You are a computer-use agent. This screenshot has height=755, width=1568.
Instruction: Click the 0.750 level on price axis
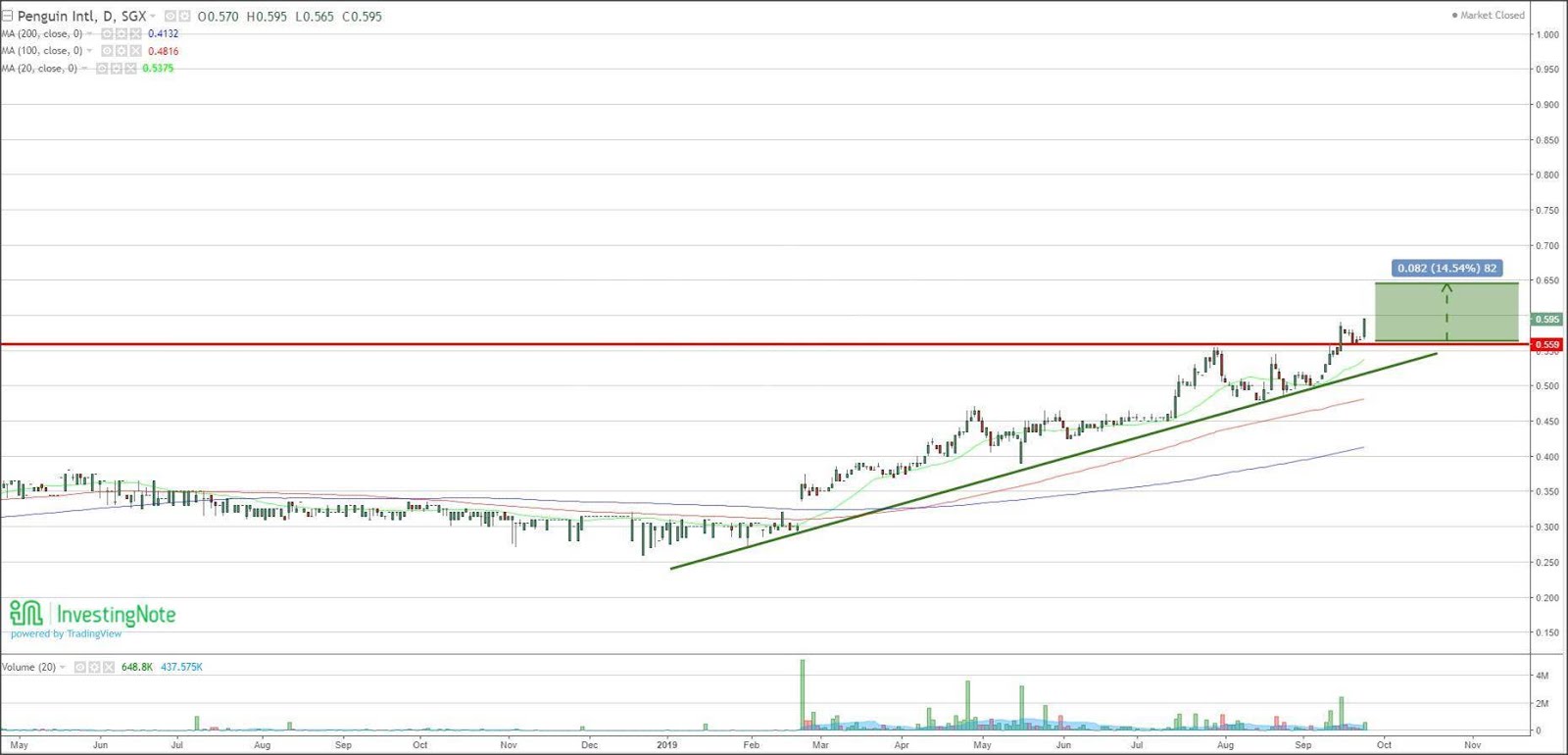click(1547, 210)
